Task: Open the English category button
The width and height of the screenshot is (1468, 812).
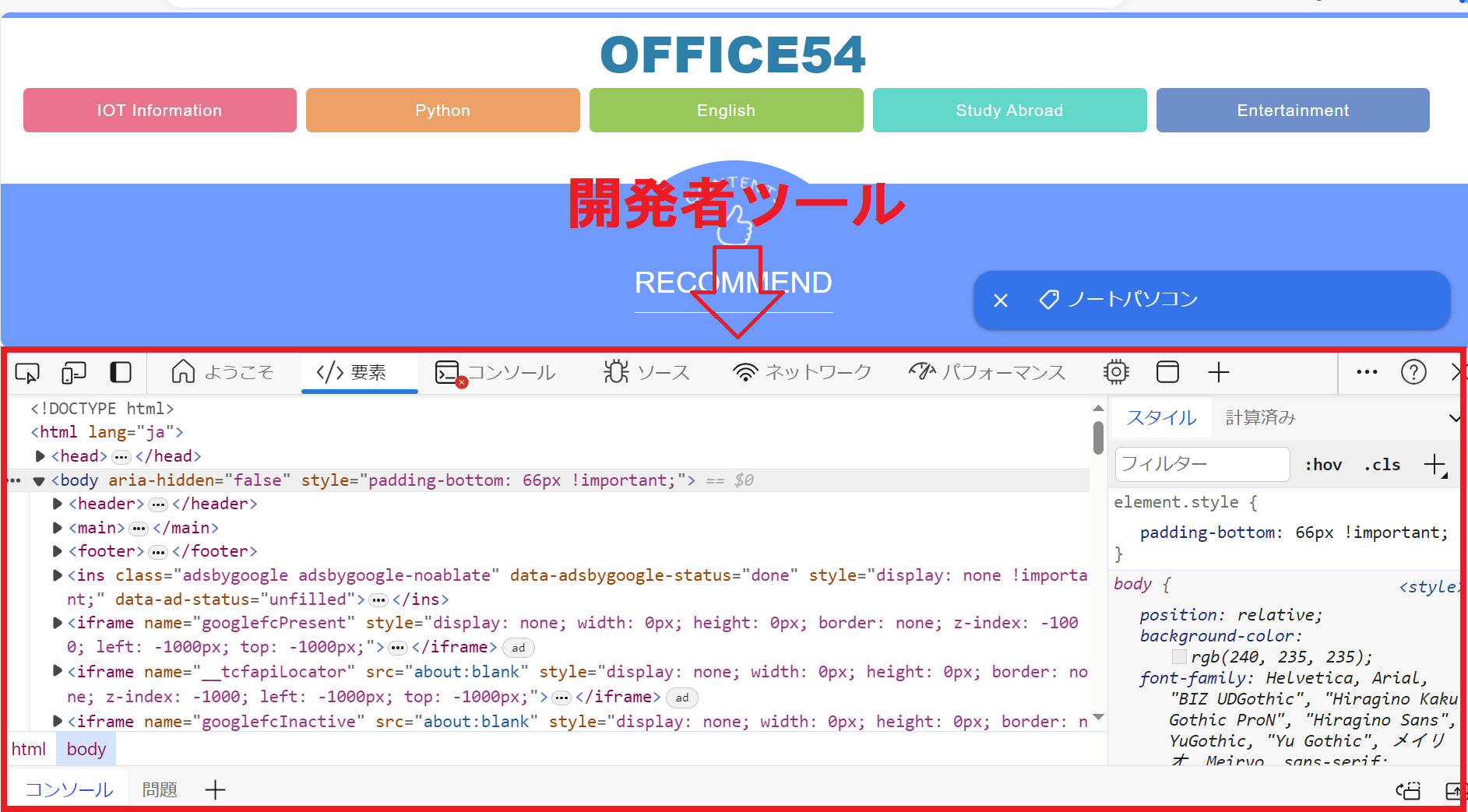Action: pyautogui.click(x=727, y=111)
